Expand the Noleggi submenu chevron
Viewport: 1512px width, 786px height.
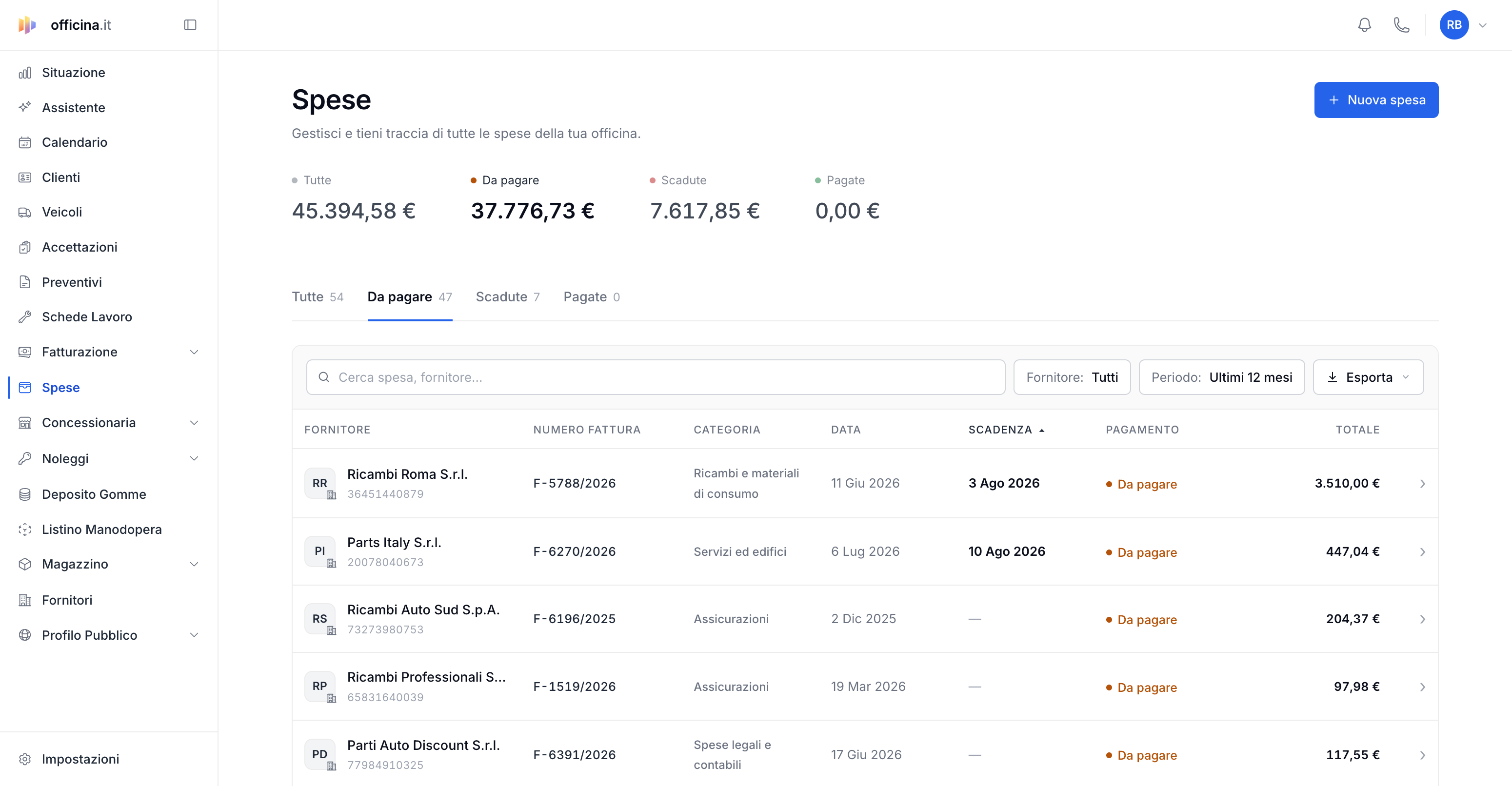194,459
